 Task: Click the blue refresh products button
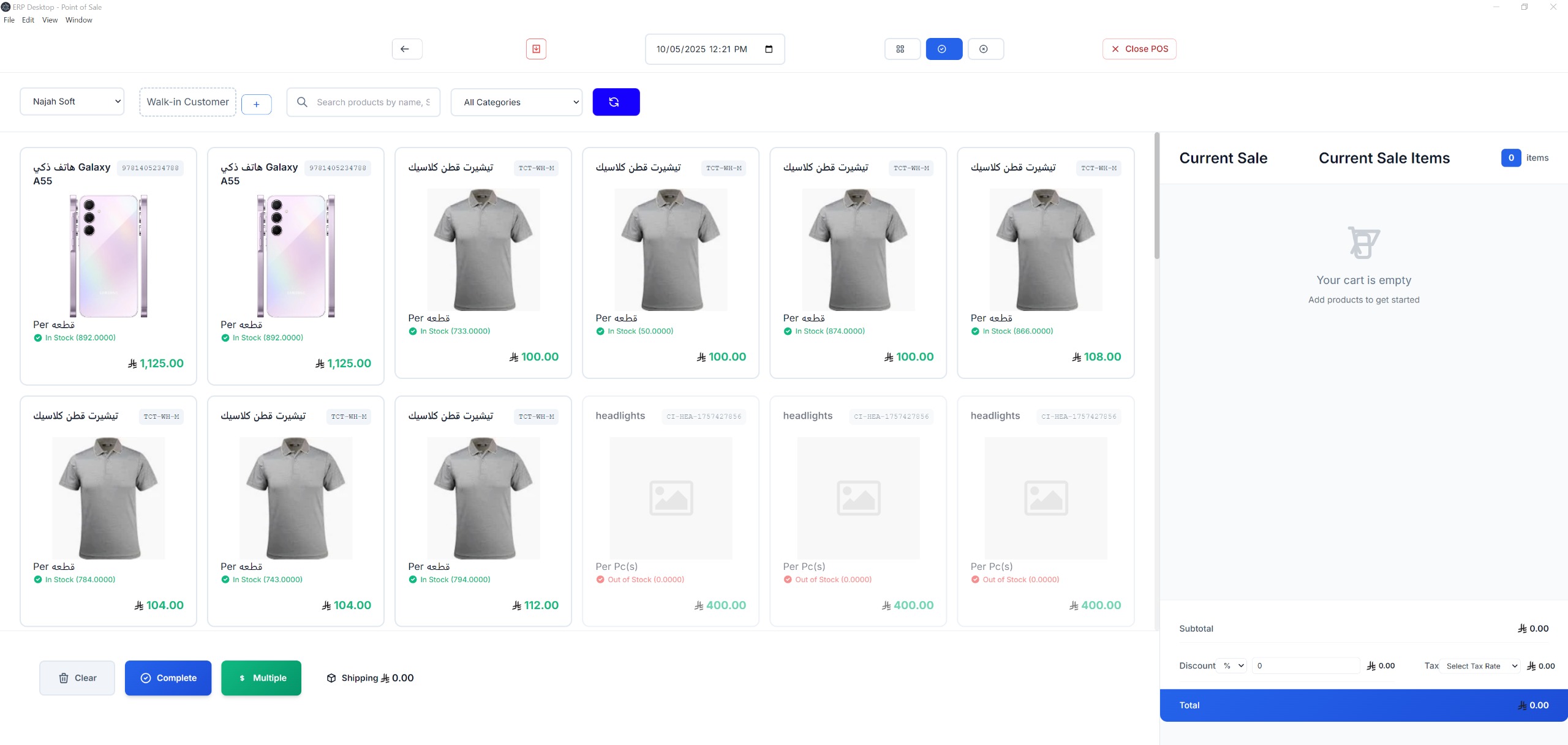pyautogui.click(x=616, y=102)
